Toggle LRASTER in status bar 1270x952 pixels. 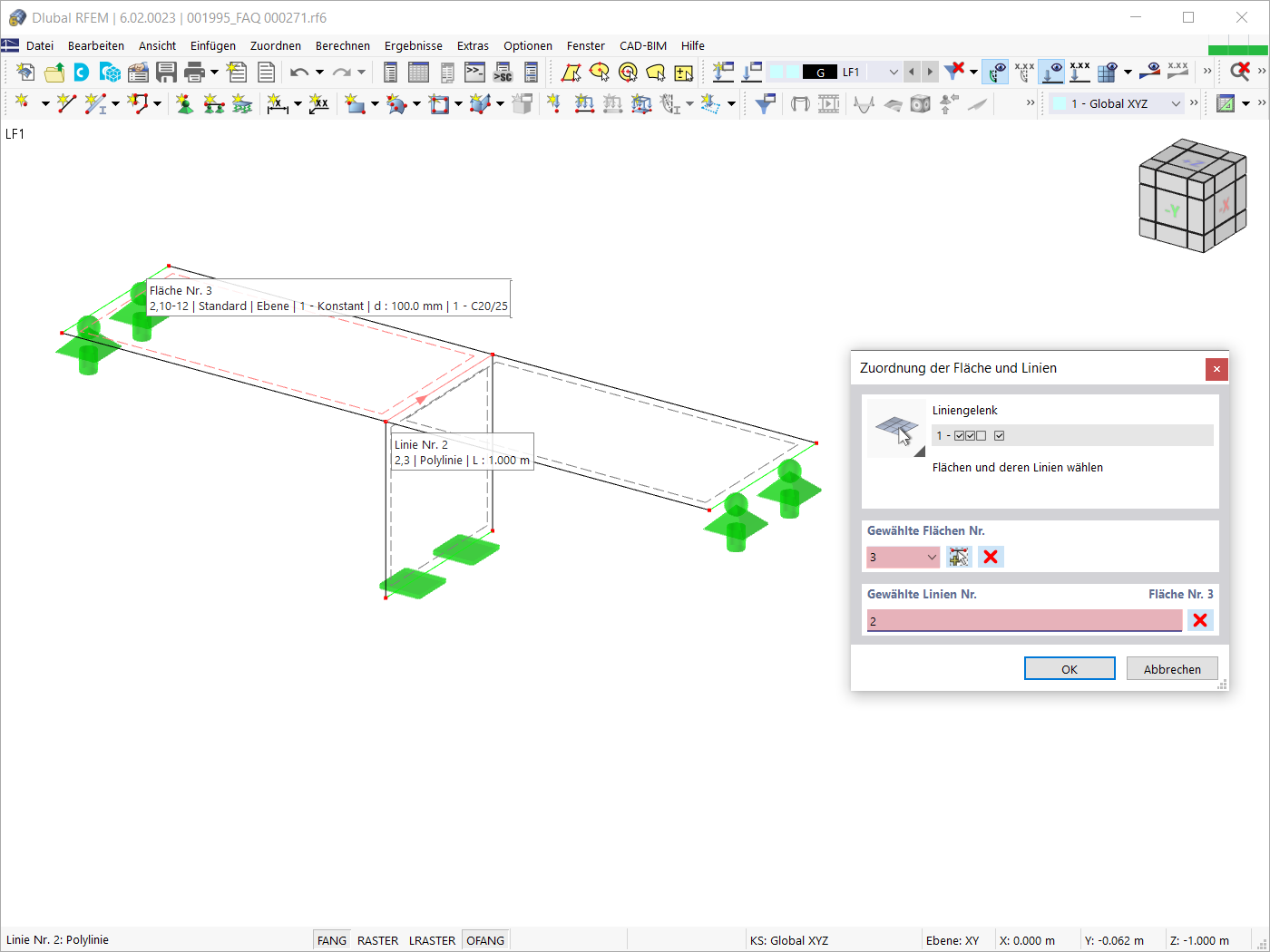(432, 940)
